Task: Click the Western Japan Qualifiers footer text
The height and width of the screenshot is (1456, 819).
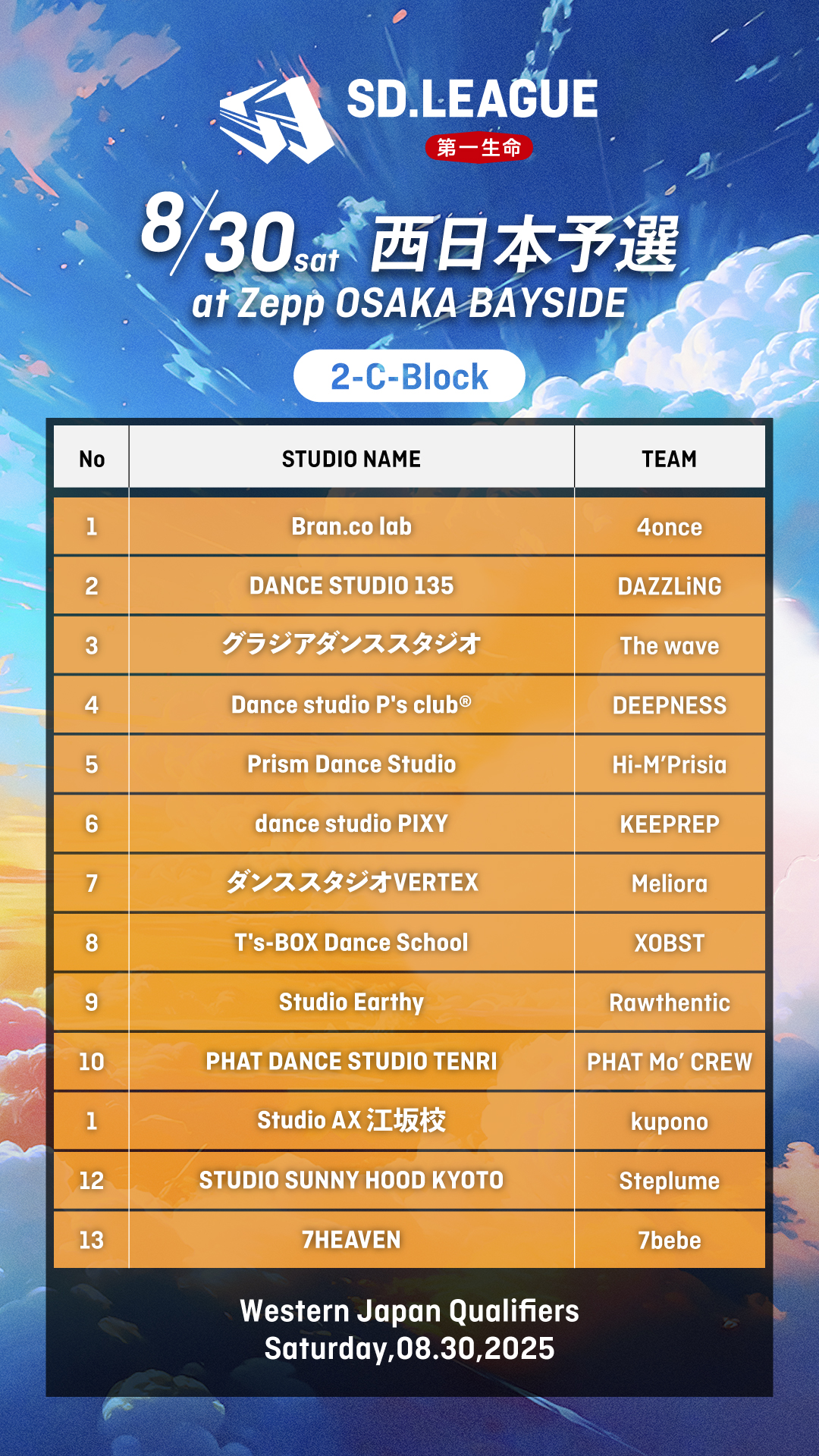Action: click(409, 1311)
